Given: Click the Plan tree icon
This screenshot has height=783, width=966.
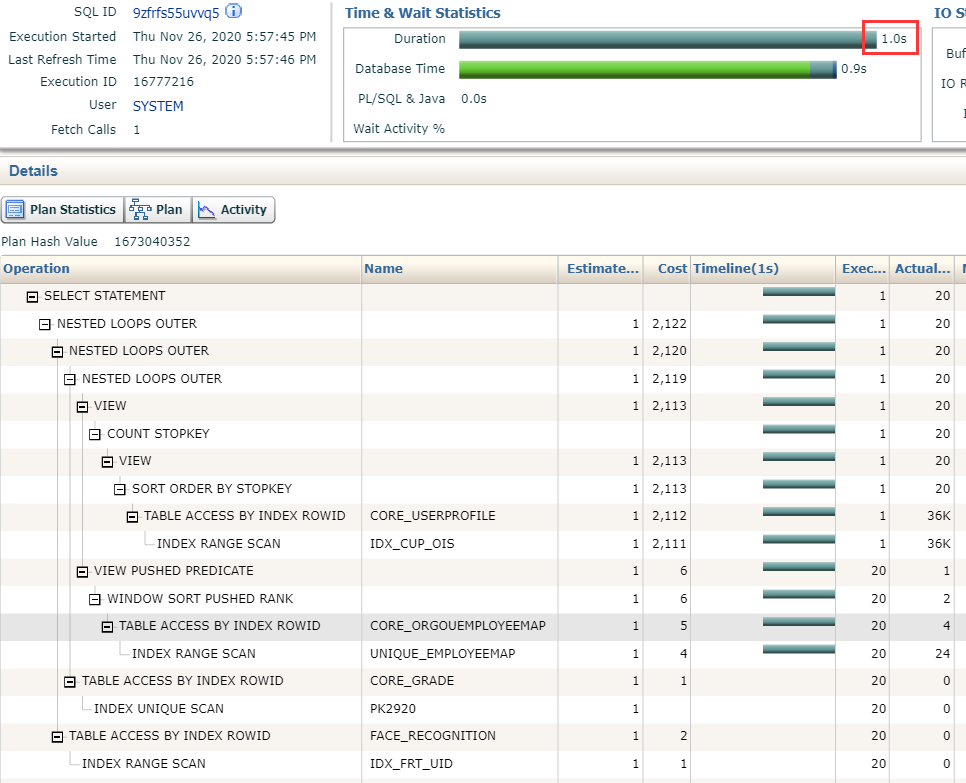Looking at the screenshot, I should 140,210.
